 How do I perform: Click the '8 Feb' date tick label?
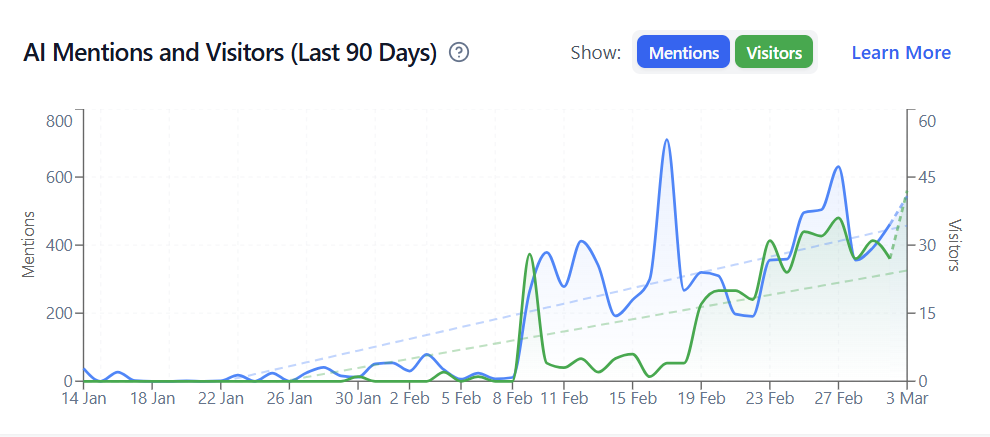tap(512, 398)
